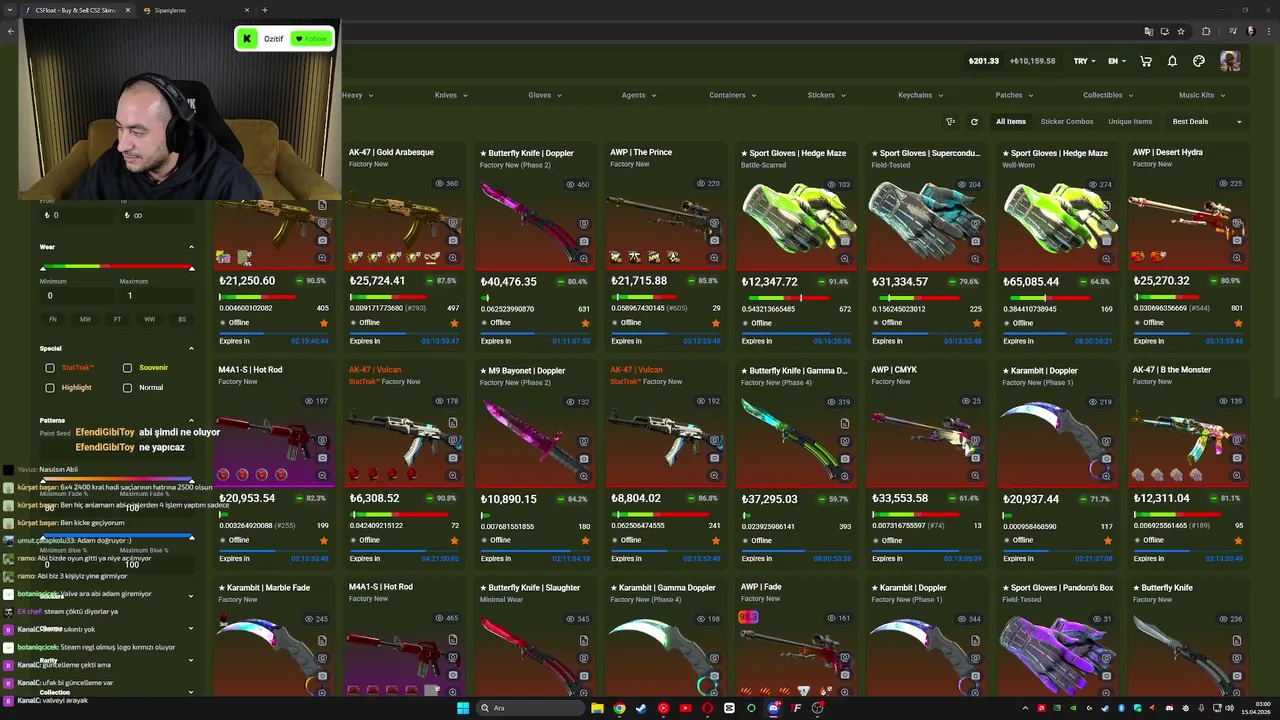Image resolution: width=1280 pixels, height=720 pixels.
Task: Click the Windows taskbar search box
Action: [528, 708]
